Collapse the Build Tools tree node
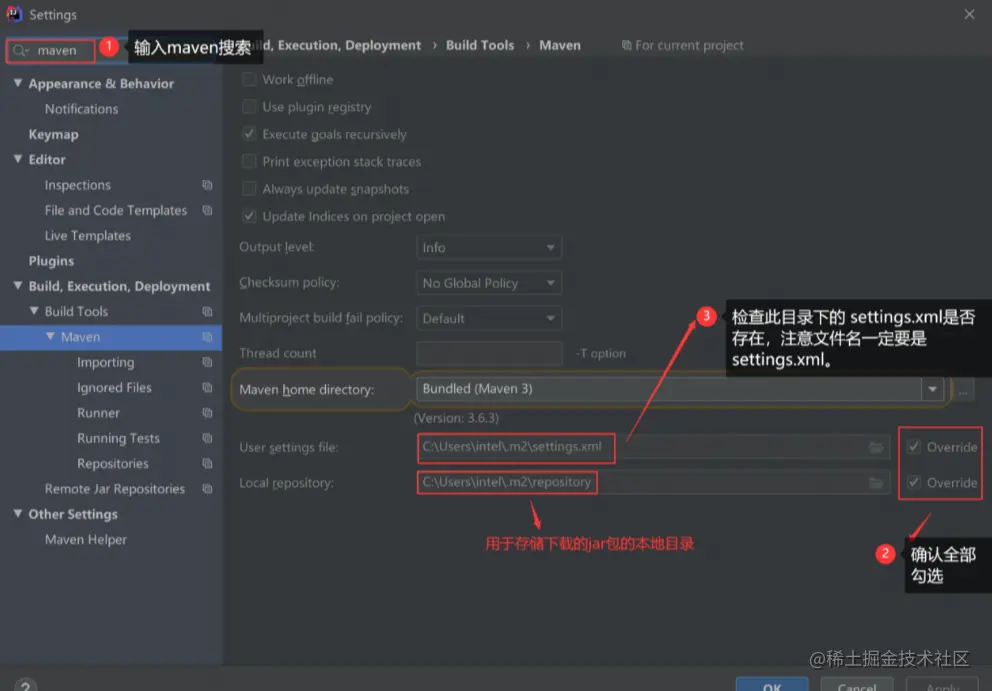 click(34, 311)
